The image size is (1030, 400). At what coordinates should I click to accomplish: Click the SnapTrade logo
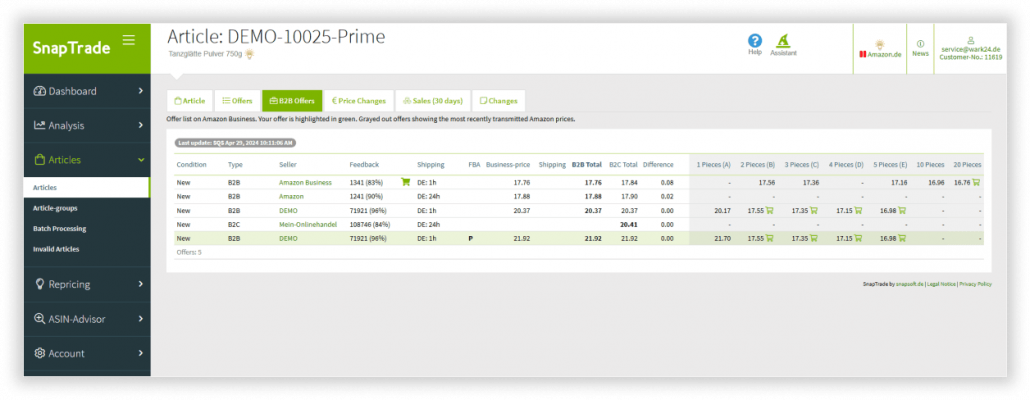pyautogui.click(x=71, y=48)
